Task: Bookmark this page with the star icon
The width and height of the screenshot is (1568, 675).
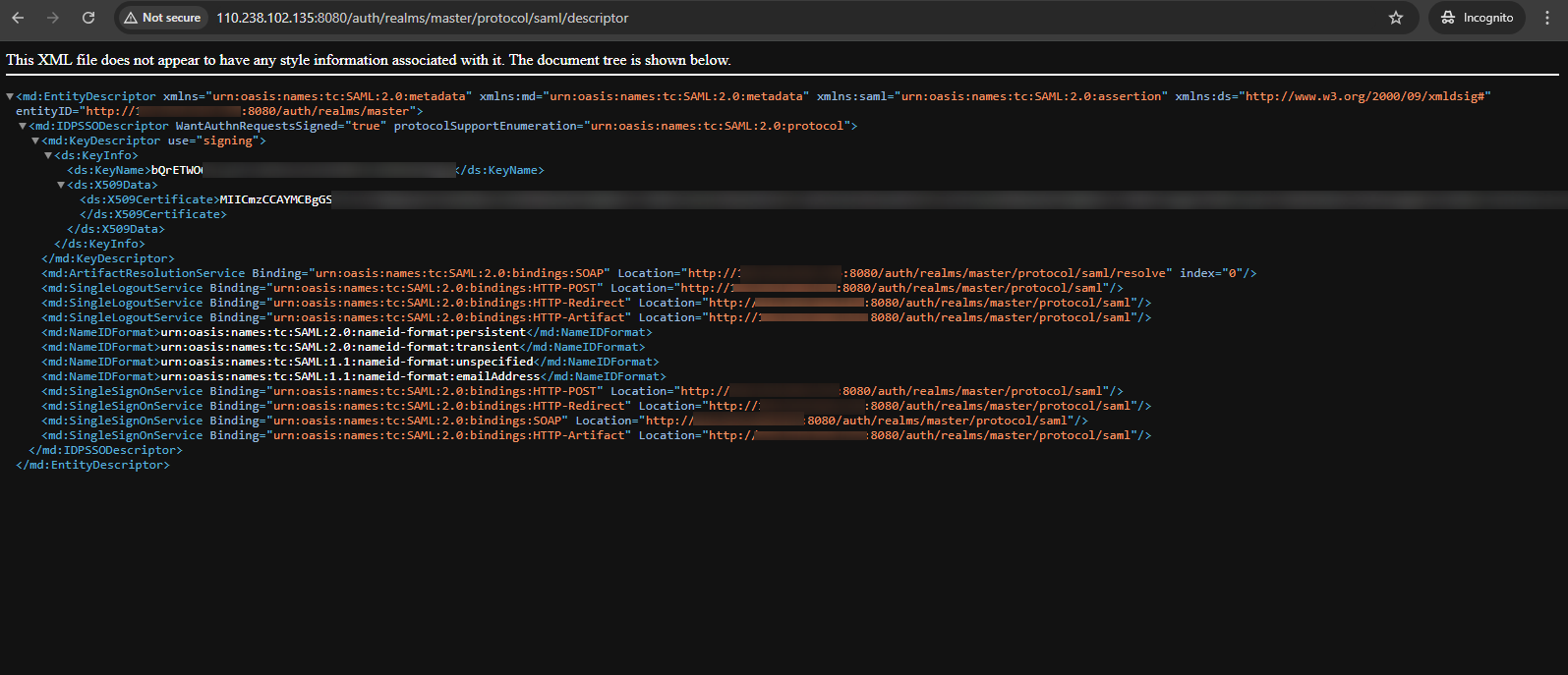Action: click(x=1395, y=18)
